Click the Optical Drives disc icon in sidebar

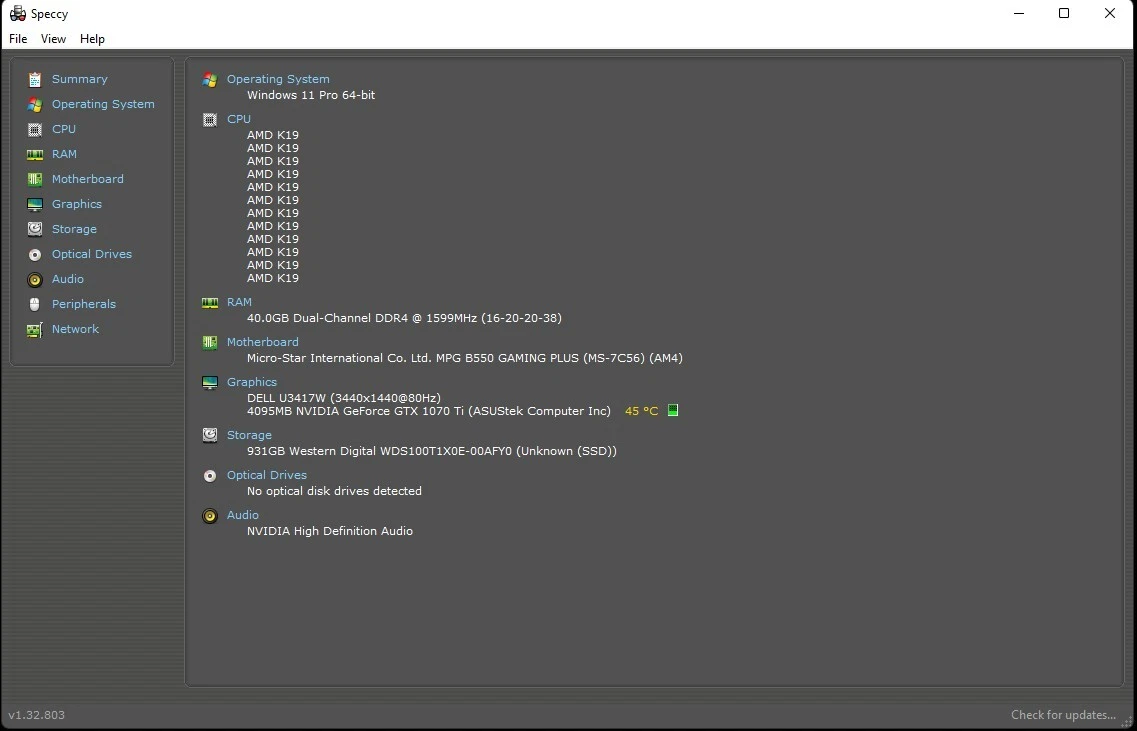35,255
